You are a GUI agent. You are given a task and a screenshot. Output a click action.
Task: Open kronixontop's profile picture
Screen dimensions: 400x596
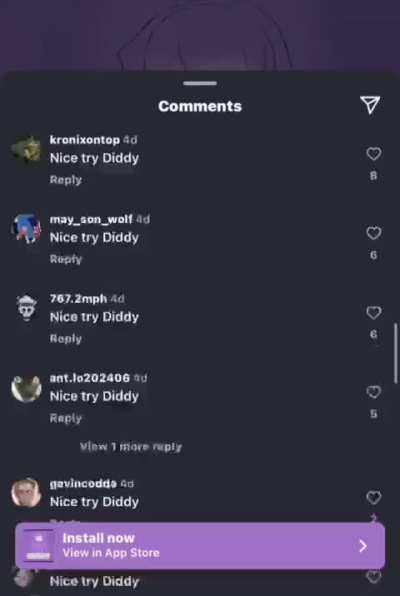pyautogui.click(x=26, y=149)
